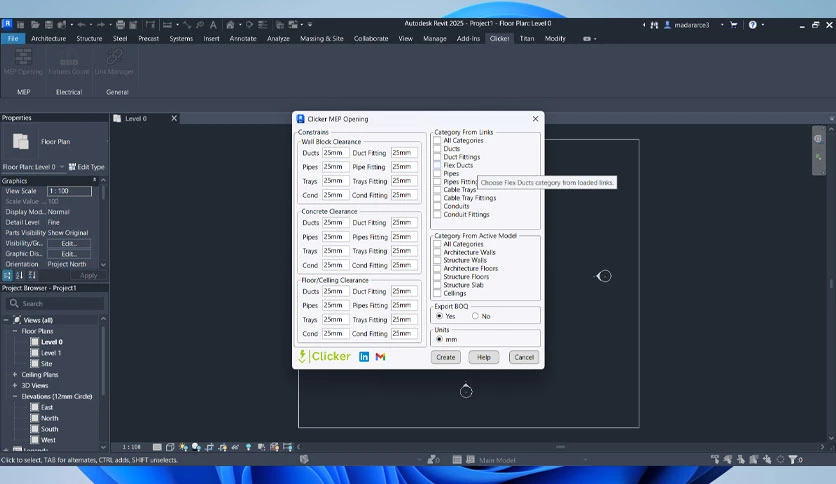Open the Collaborate ribbon tab

point(371,38)
